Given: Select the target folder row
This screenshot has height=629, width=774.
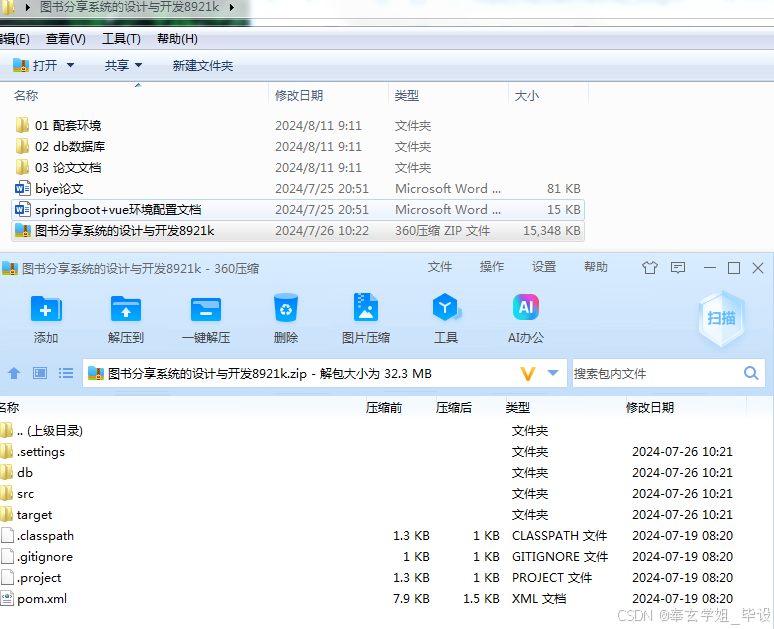Looking at the screenshot, I should pos(375,514).
